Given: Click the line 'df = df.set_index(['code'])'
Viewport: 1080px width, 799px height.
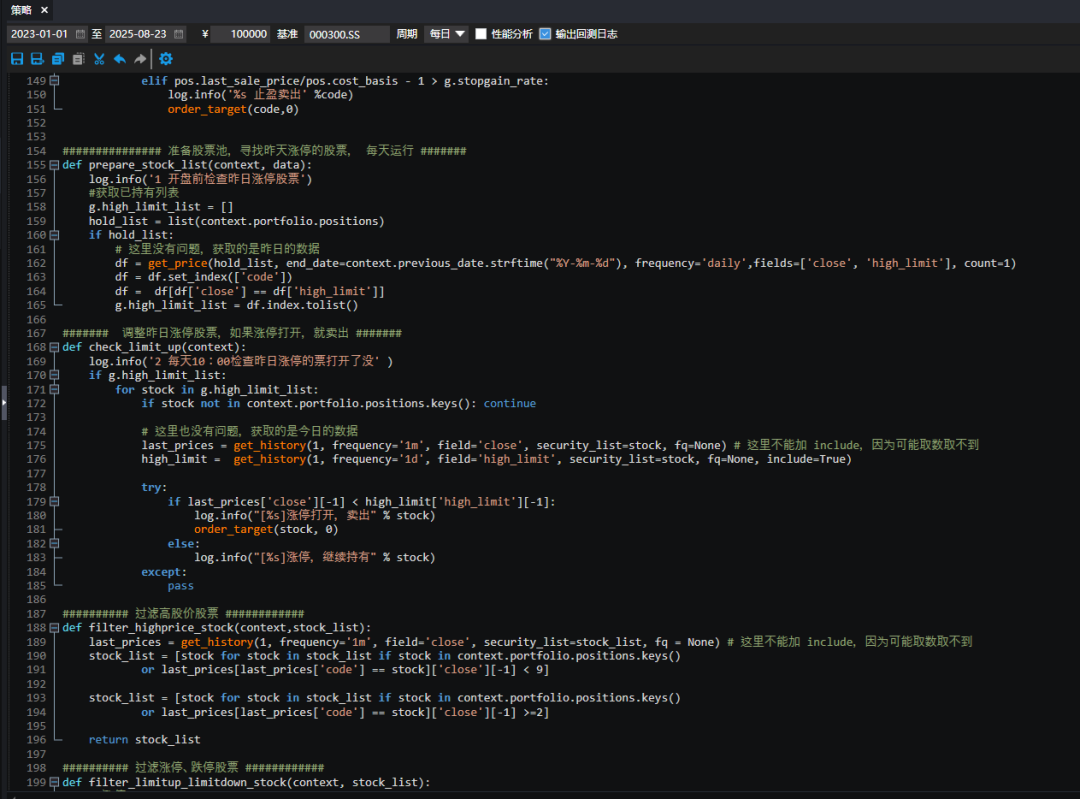Looking at the screenshot, I should coord(204,277).
